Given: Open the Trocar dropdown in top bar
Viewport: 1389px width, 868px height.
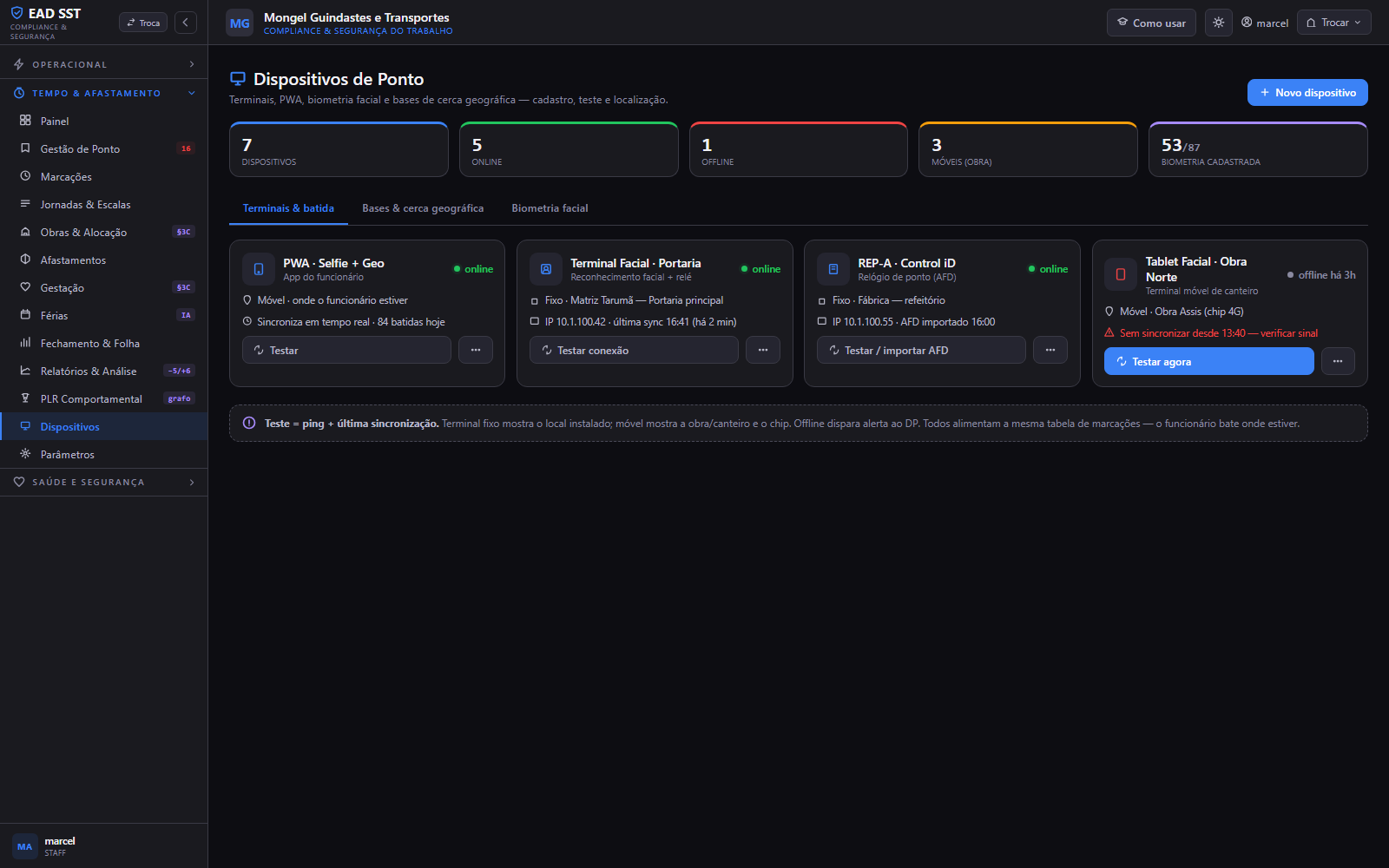Looking at the screenshot, I should [1334, 23].
